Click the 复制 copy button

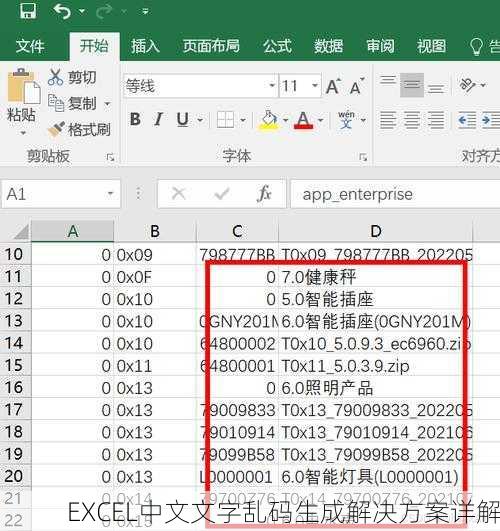coord(72,103)
